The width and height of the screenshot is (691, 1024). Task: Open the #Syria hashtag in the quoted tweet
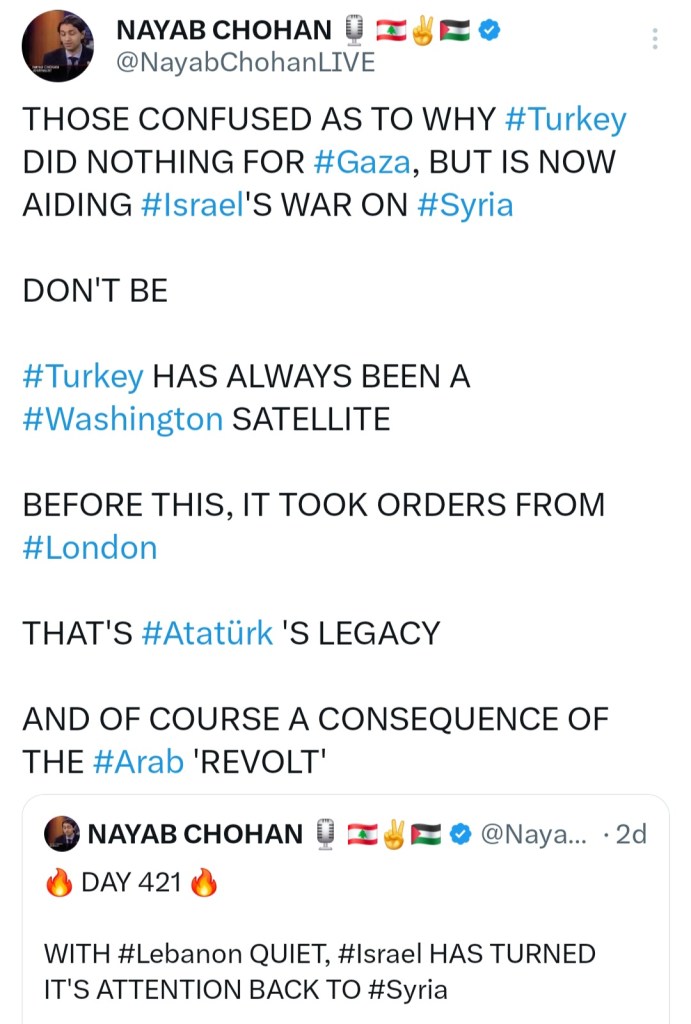[407, 990]
